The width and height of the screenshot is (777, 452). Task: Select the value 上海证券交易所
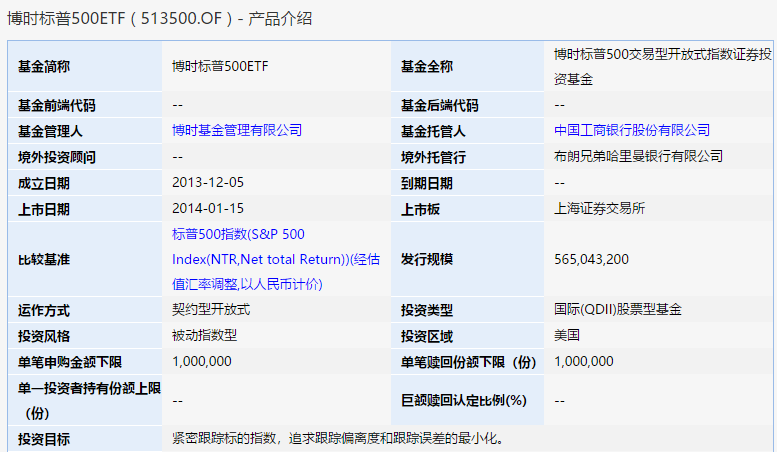(600, 208)
